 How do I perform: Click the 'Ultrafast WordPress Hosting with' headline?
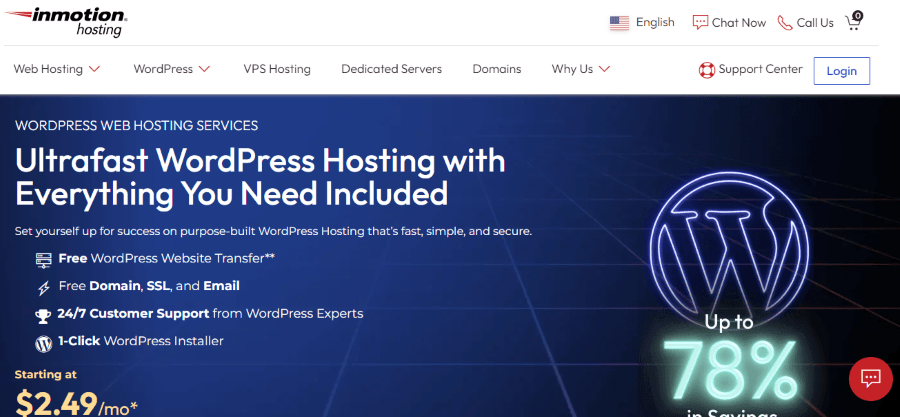coord(260,161)
